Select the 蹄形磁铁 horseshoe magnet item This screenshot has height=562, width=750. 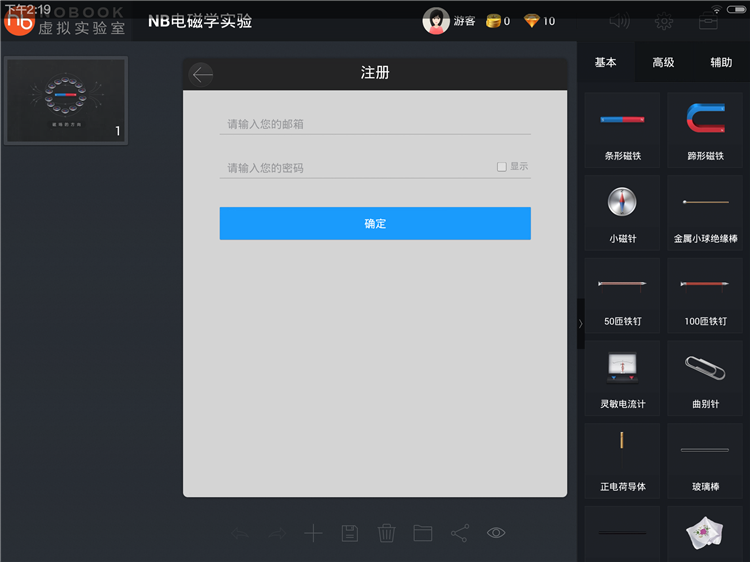[705, 130]
